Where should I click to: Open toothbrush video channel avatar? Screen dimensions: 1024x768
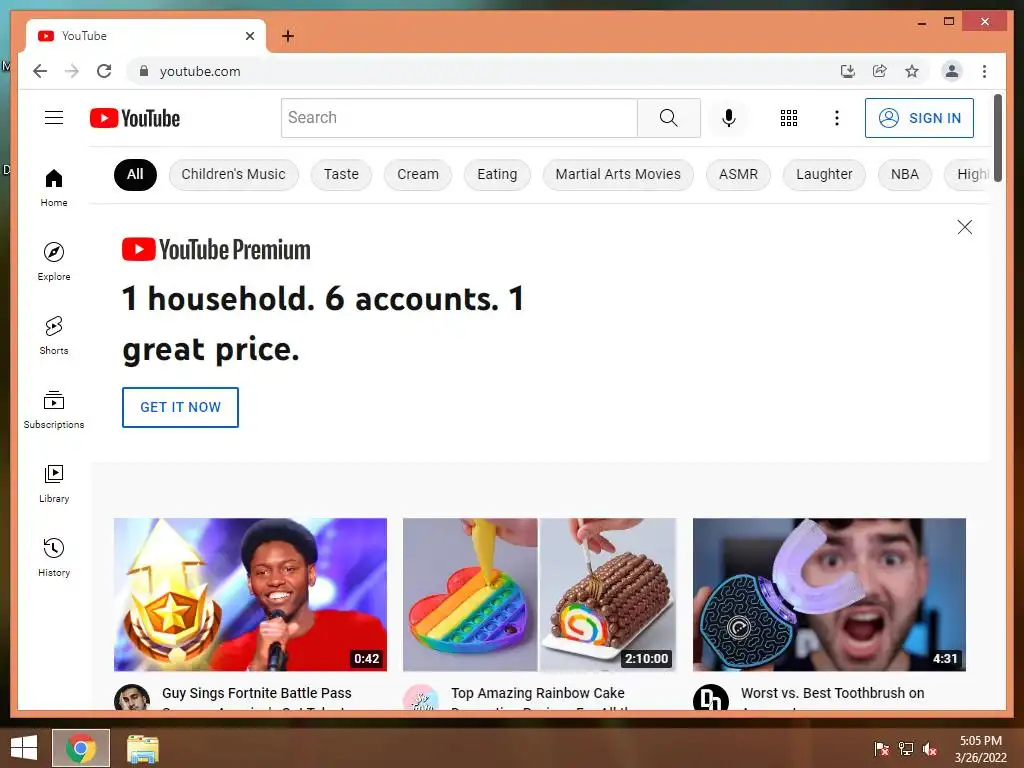click(x=711, y=697)
